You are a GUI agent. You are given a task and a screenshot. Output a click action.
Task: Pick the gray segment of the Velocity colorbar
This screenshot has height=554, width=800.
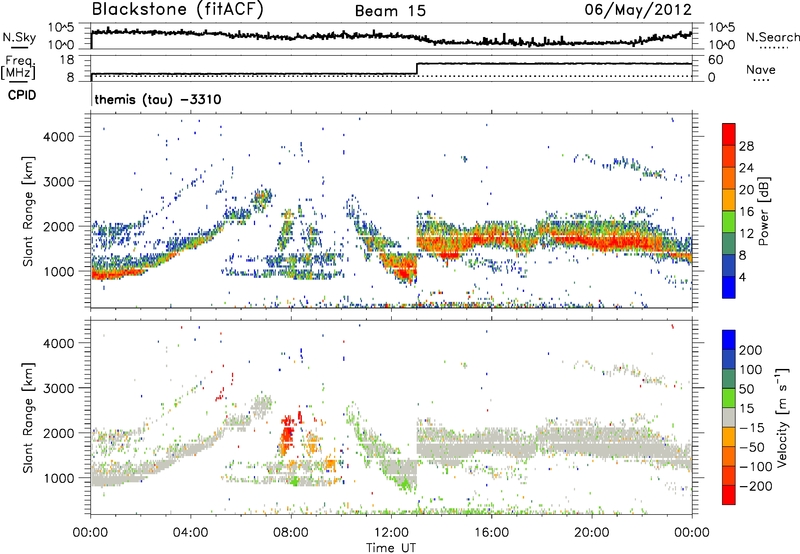pos(729,417)
